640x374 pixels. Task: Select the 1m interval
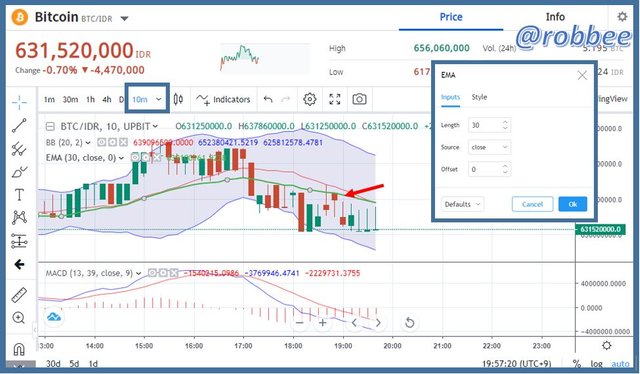click(x=49, y=99)
